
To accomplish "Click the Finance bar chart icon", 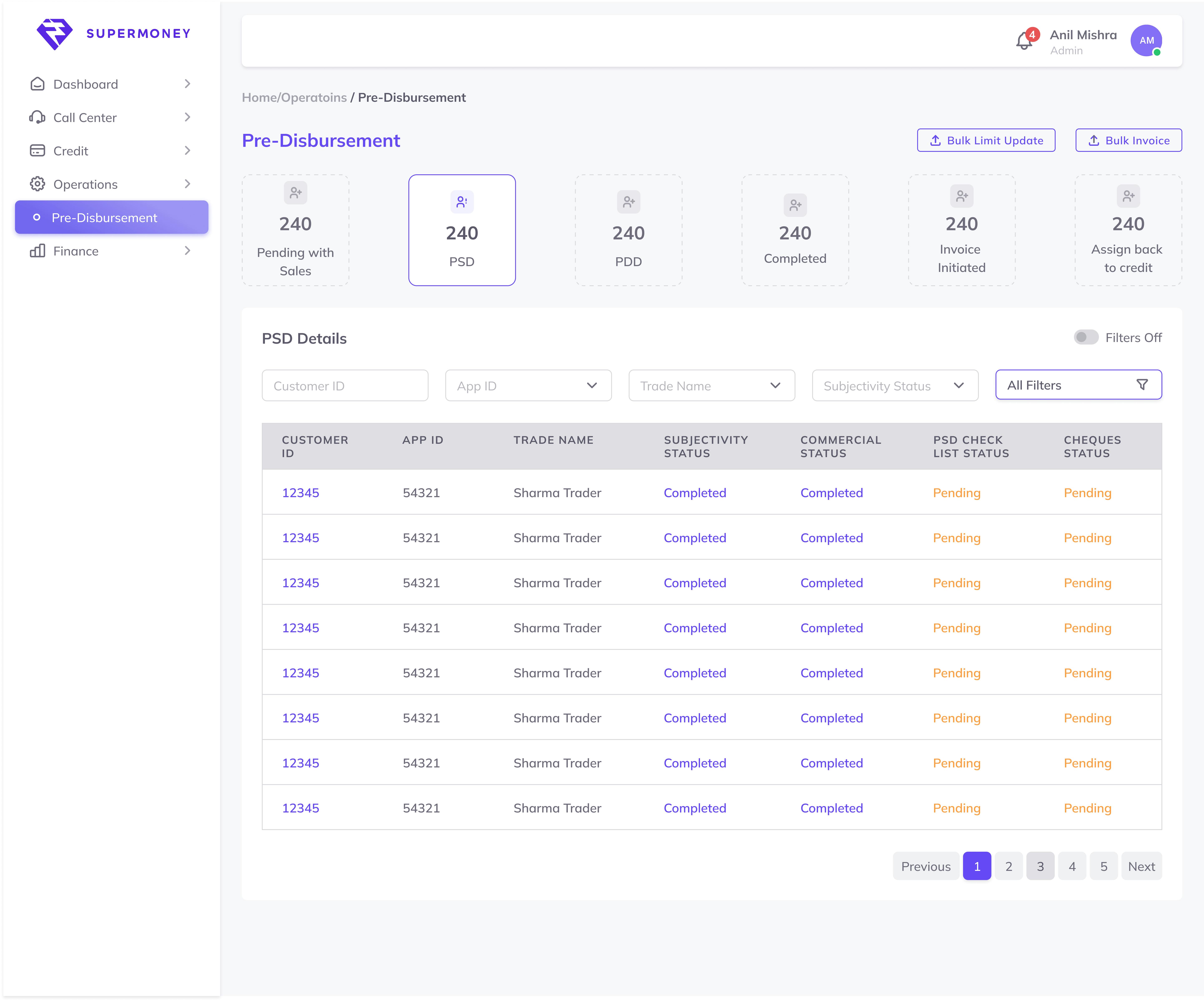I will tap(37, 251).
